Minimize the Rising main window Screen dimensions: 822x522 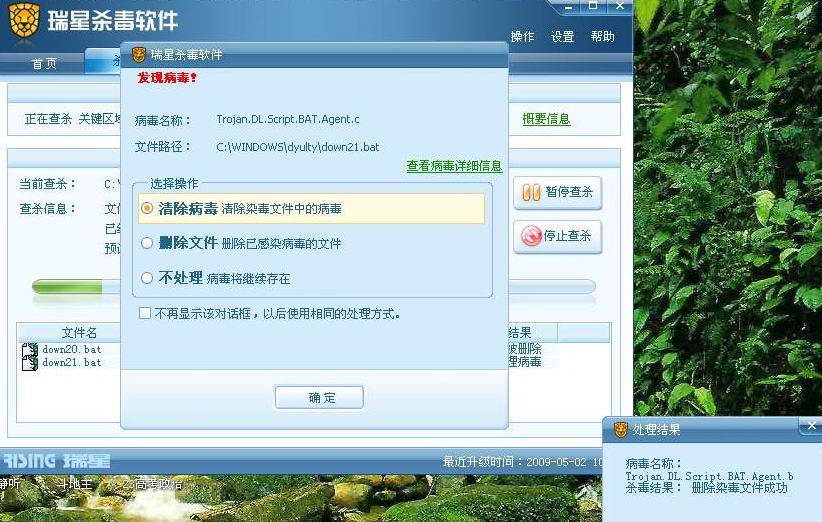click(568, 6)
